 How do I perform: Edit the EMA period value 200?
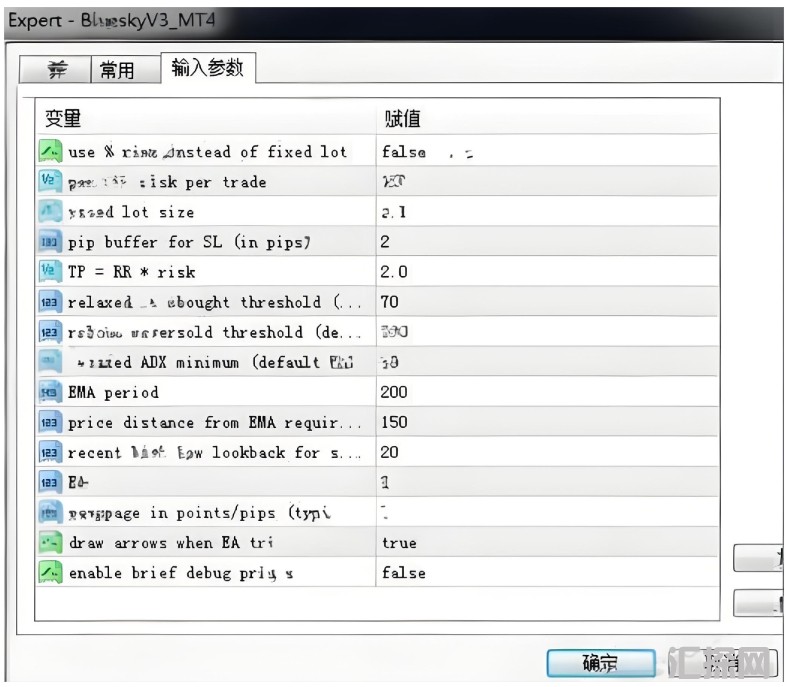click(394, 392)
